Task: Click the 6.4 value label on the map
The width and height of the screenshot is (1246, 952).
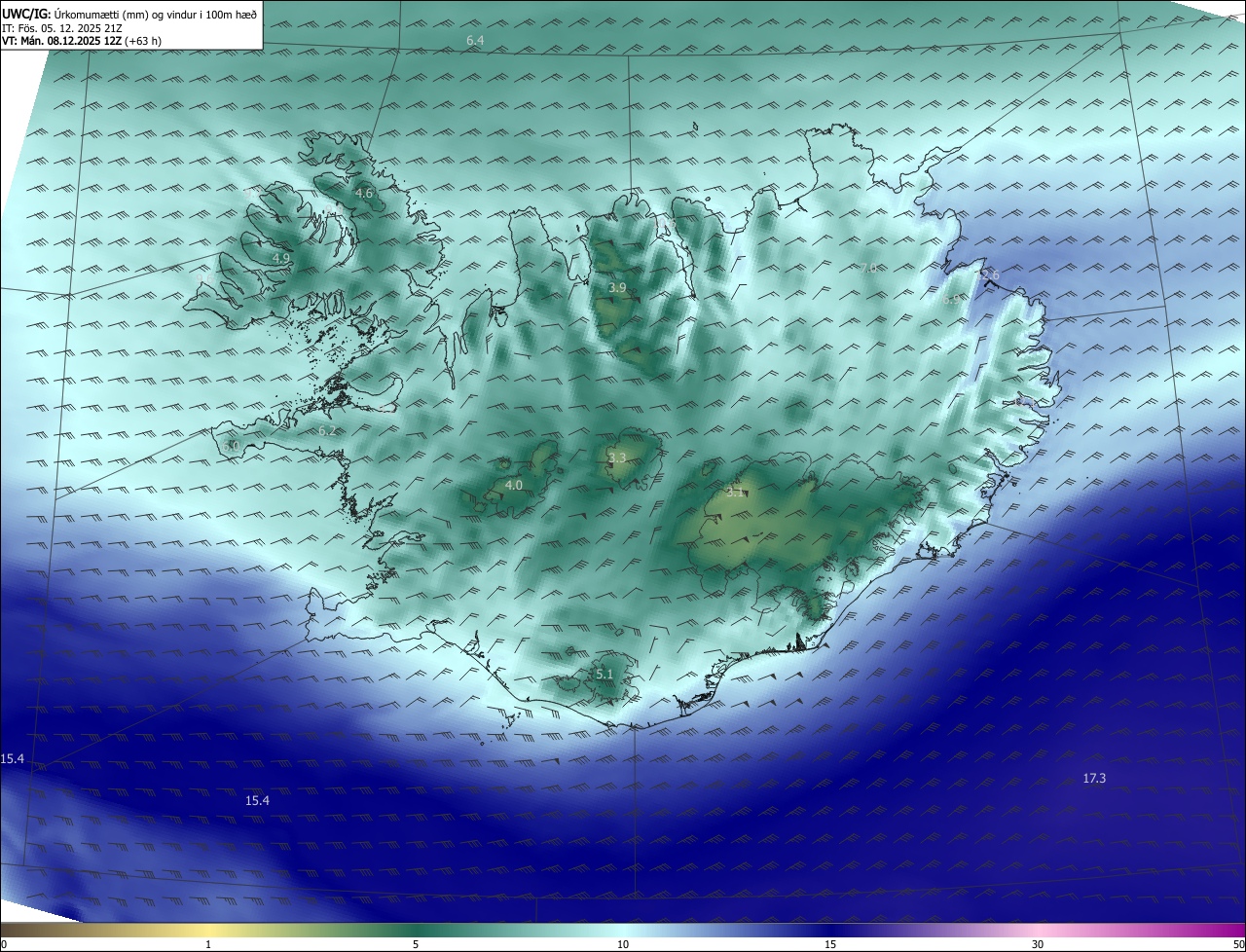Action: 475,40
